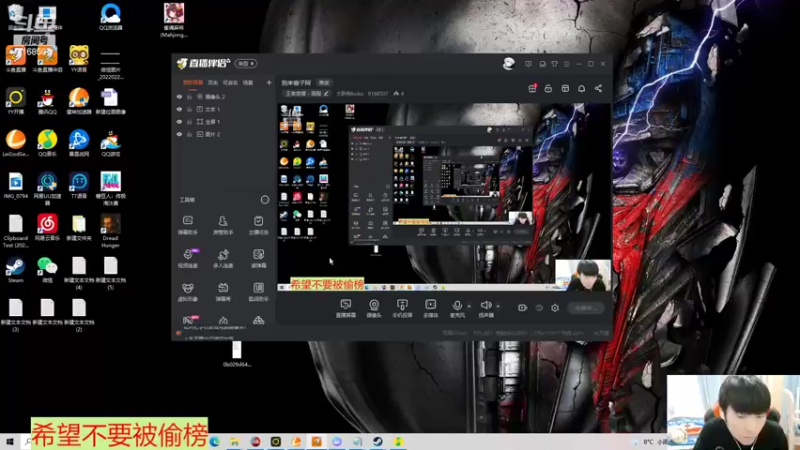Open the YY语音 desktop shortcut
This screenshot has width=800, height=450.
point(79,58)
